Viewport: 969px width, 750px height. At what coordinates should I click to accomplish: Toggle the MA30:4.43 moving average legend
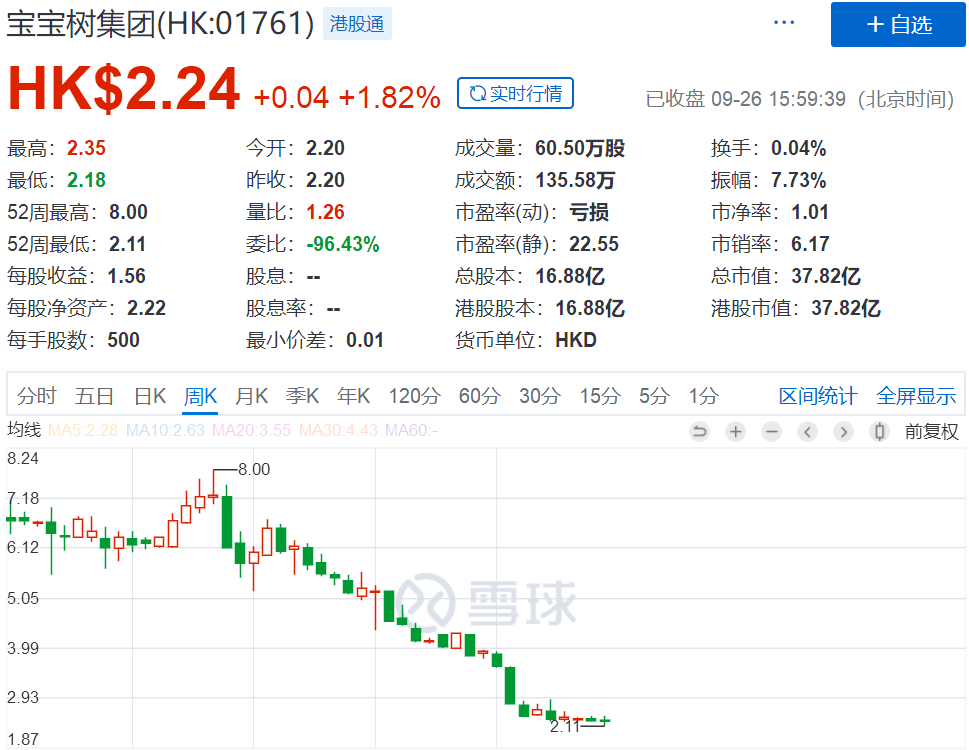click(x=338, y=430)
